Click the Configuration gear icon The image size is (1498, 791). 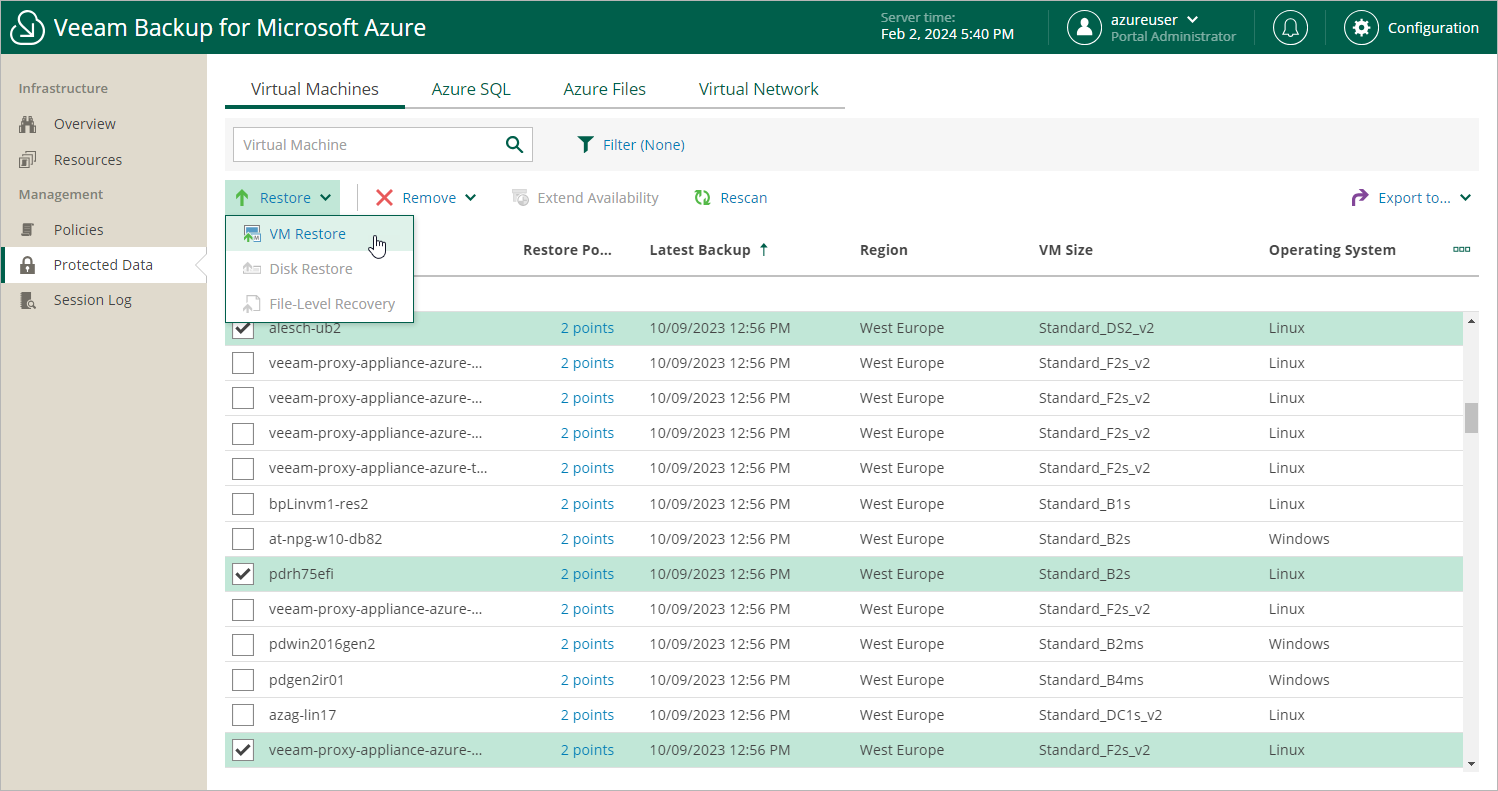click(x=1361, y=28)
